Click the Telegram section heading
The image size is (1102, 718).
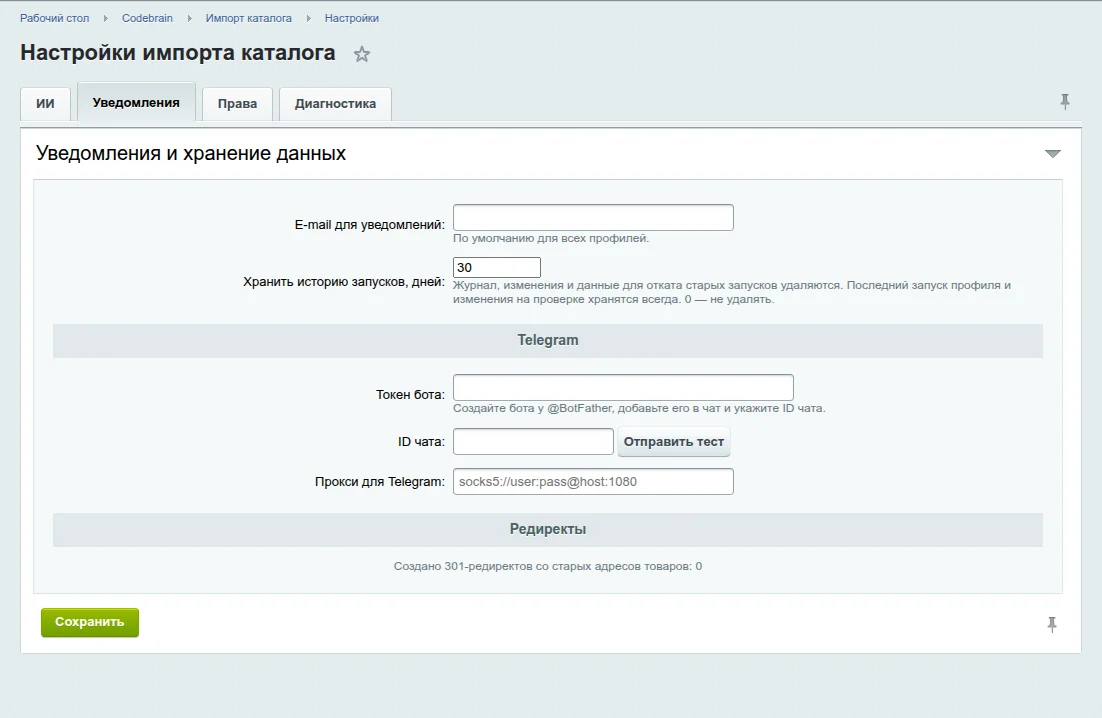[548, 341]
